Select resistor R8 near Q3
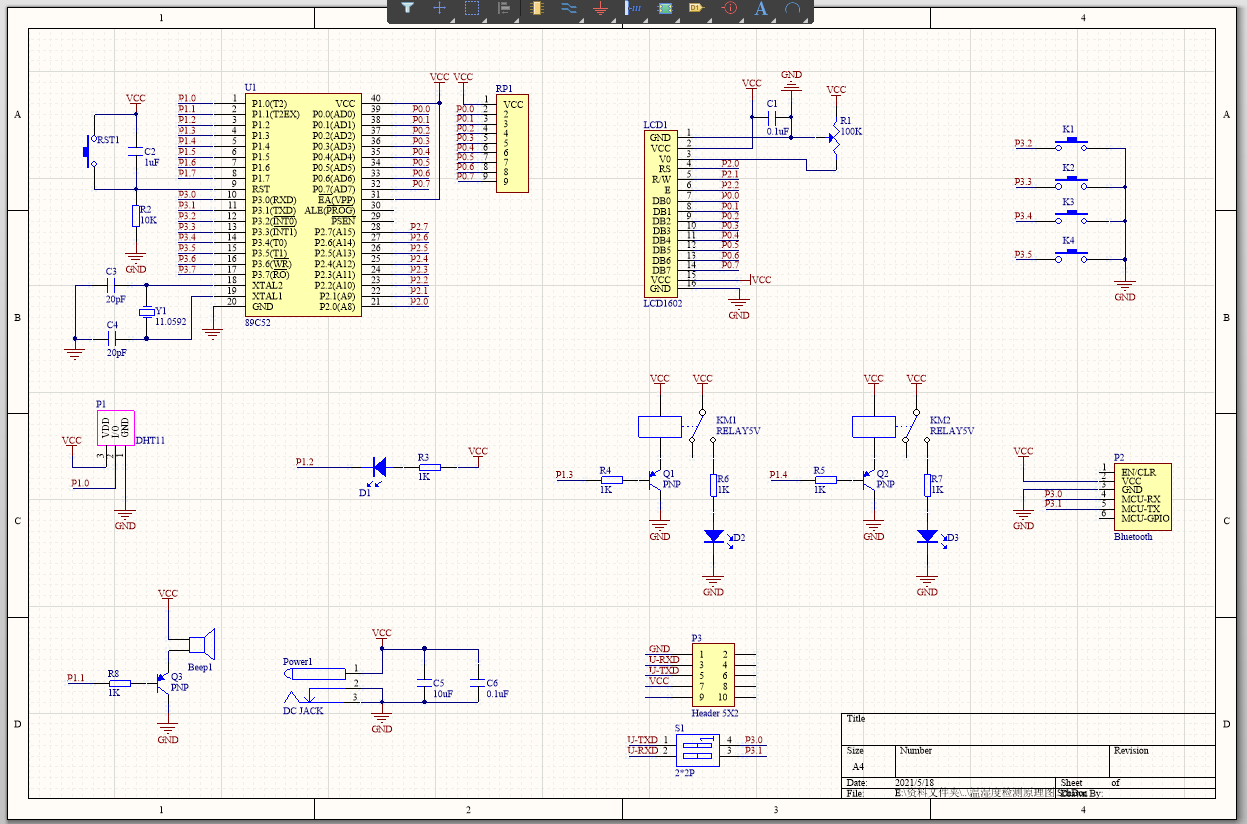The width and height of the screenshot is (1247, 824). coord(119,684)
